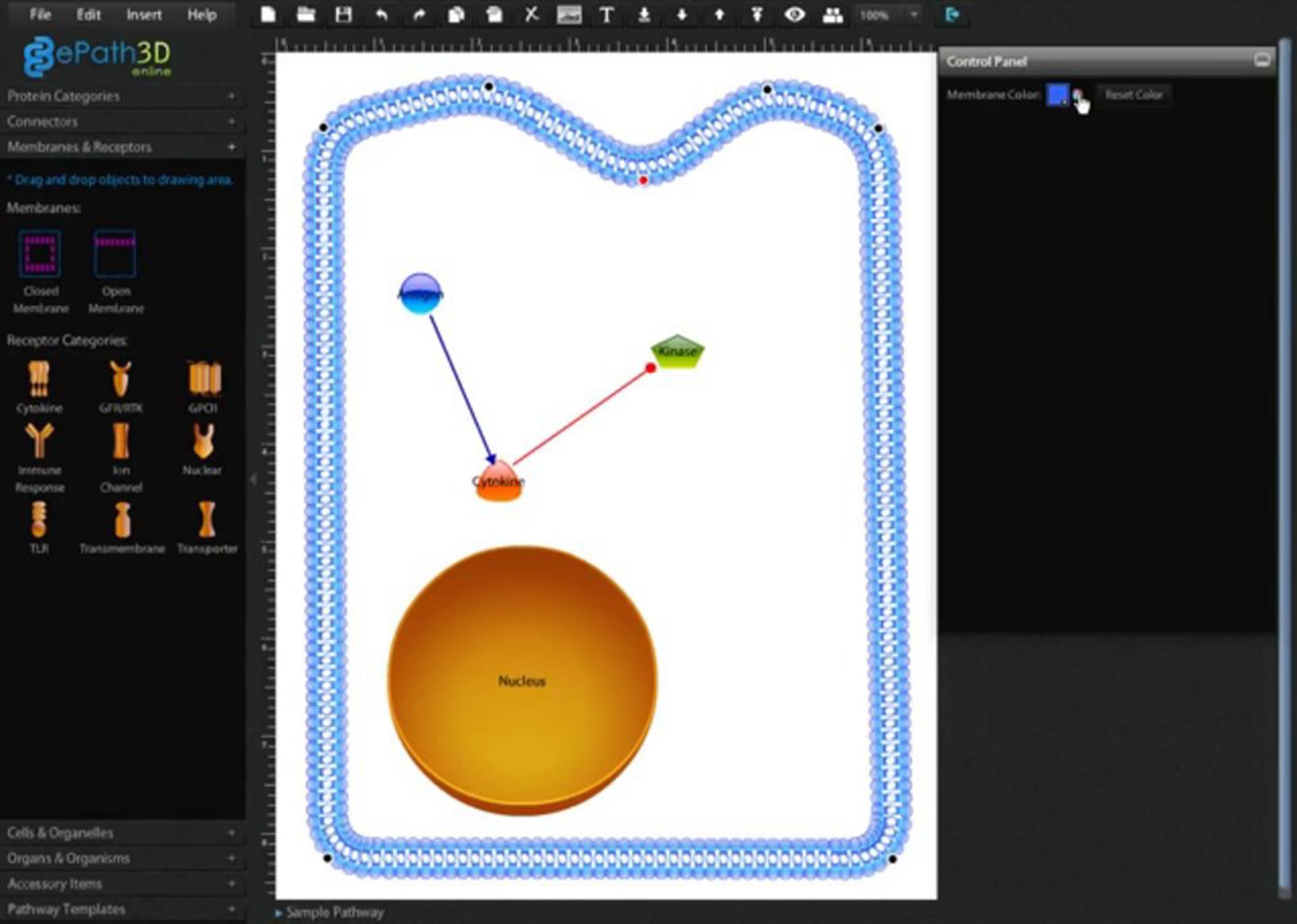The height and width of the screenshot is (924, 1297).
Task: Expand the Cells & Organelles section
Action: click(122, 833)
